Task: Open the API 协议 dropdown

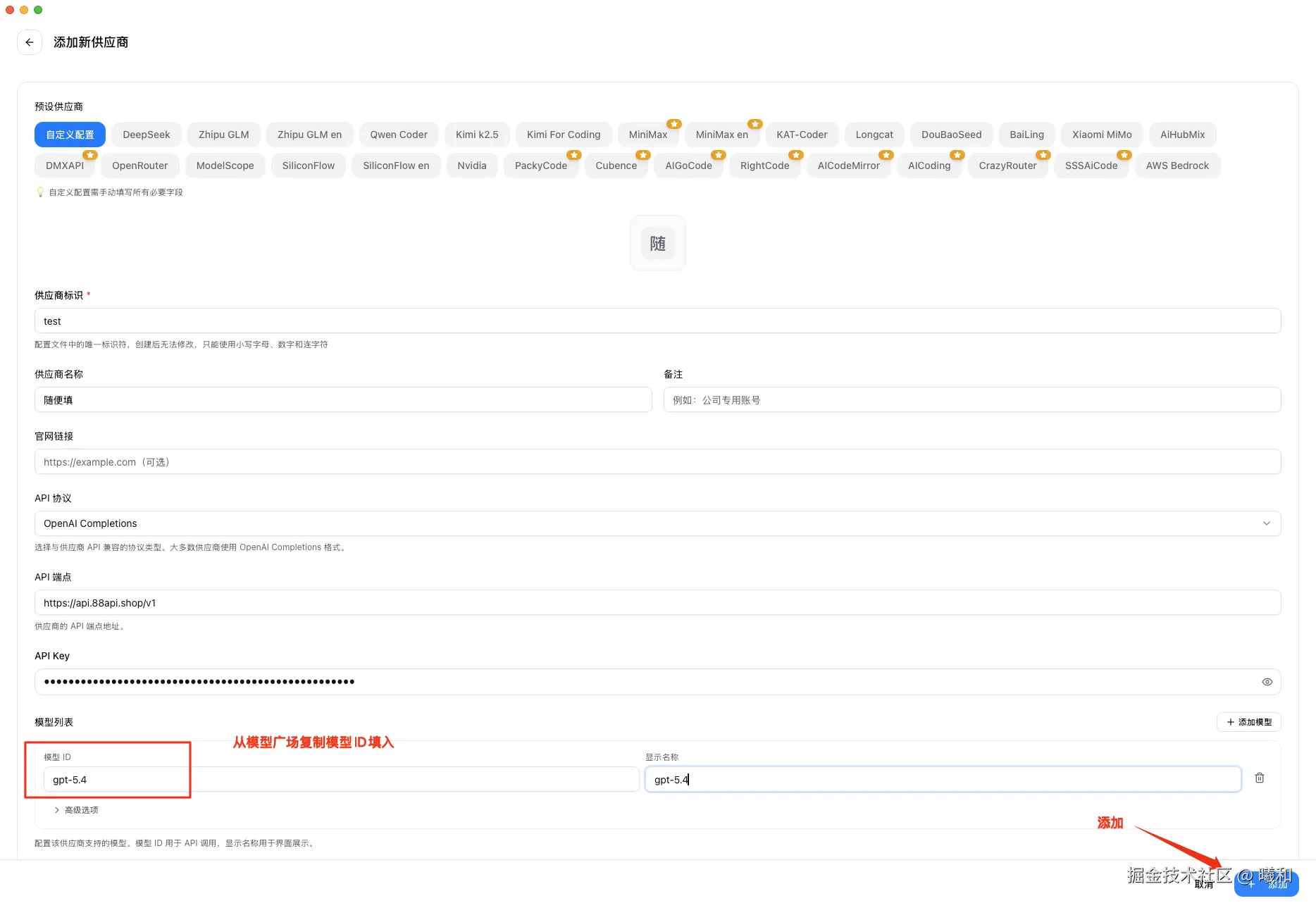Action: click(657, 523)
